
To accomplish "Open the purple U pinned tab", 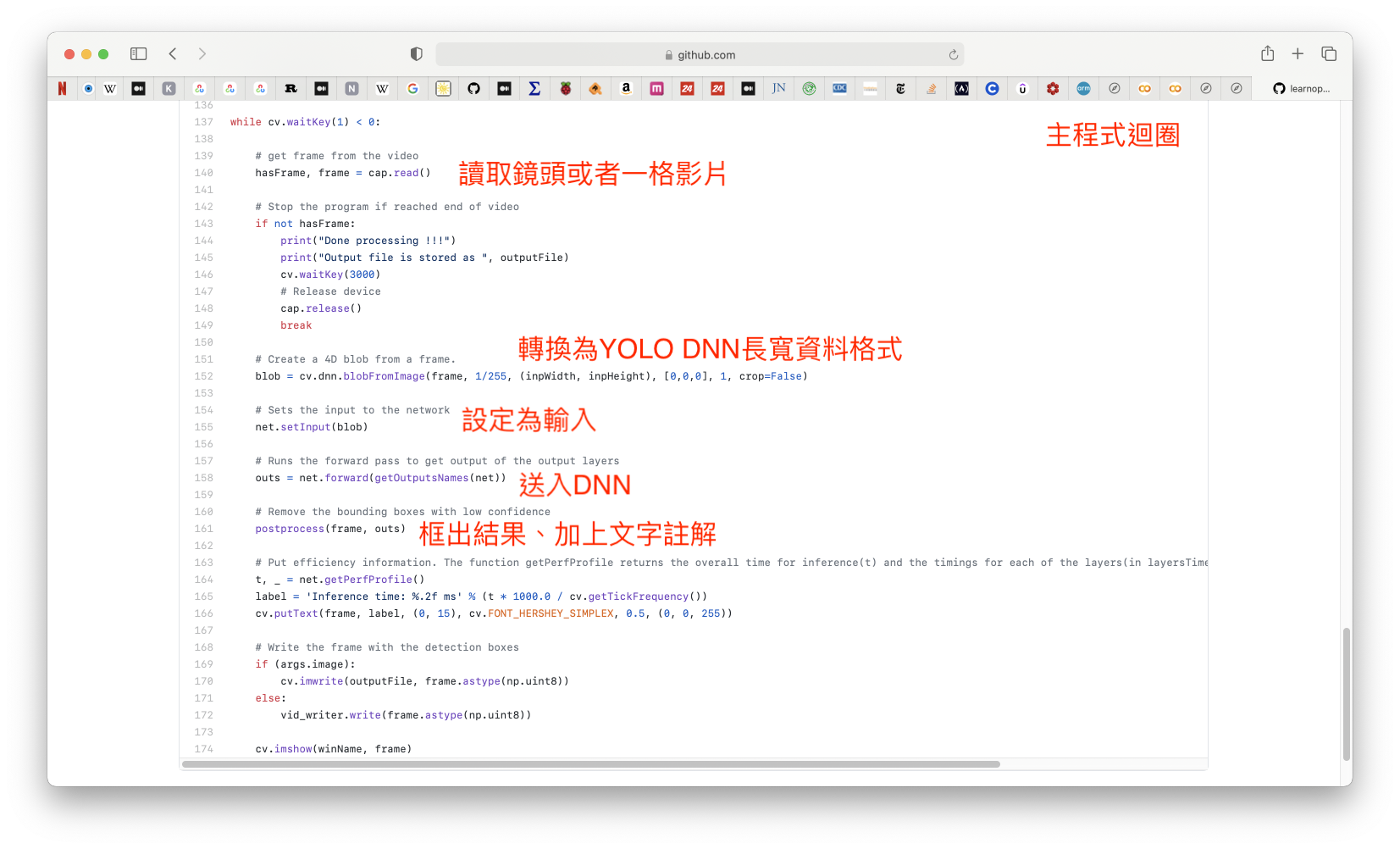I will (1022, 88).
